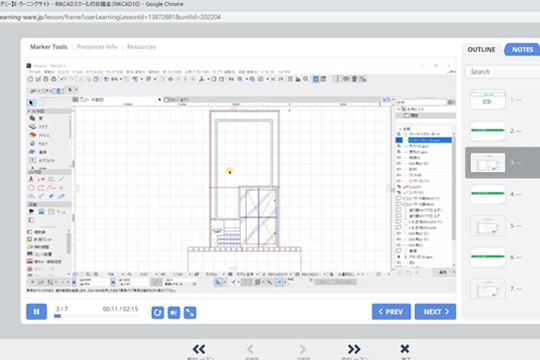The width and height of the screenshot is (540, 360).
Task: Open the Edit (編集) menu in CAD
Action: (50, 72)
